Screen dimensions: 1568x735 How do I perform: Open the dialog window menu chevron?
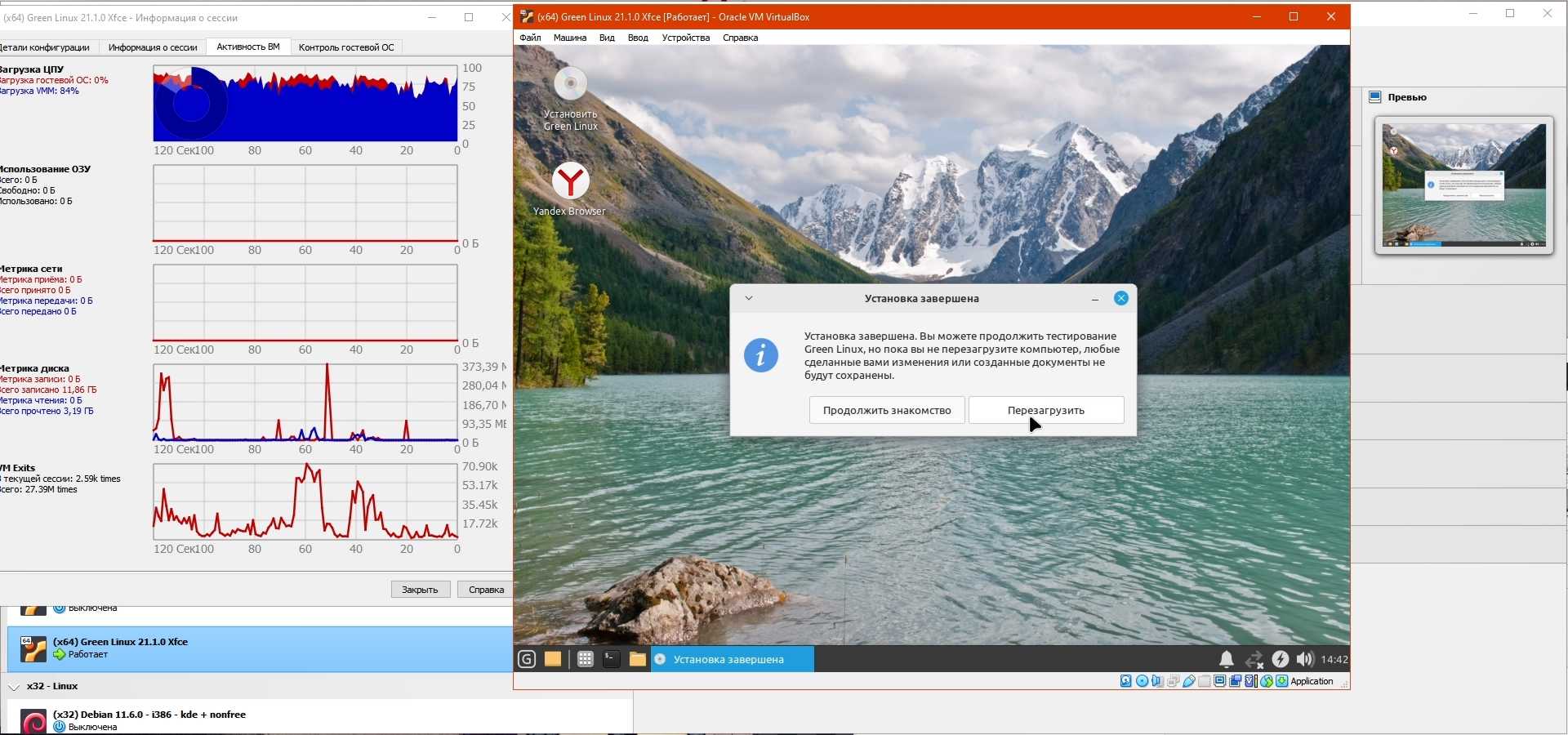click(748, 298)
